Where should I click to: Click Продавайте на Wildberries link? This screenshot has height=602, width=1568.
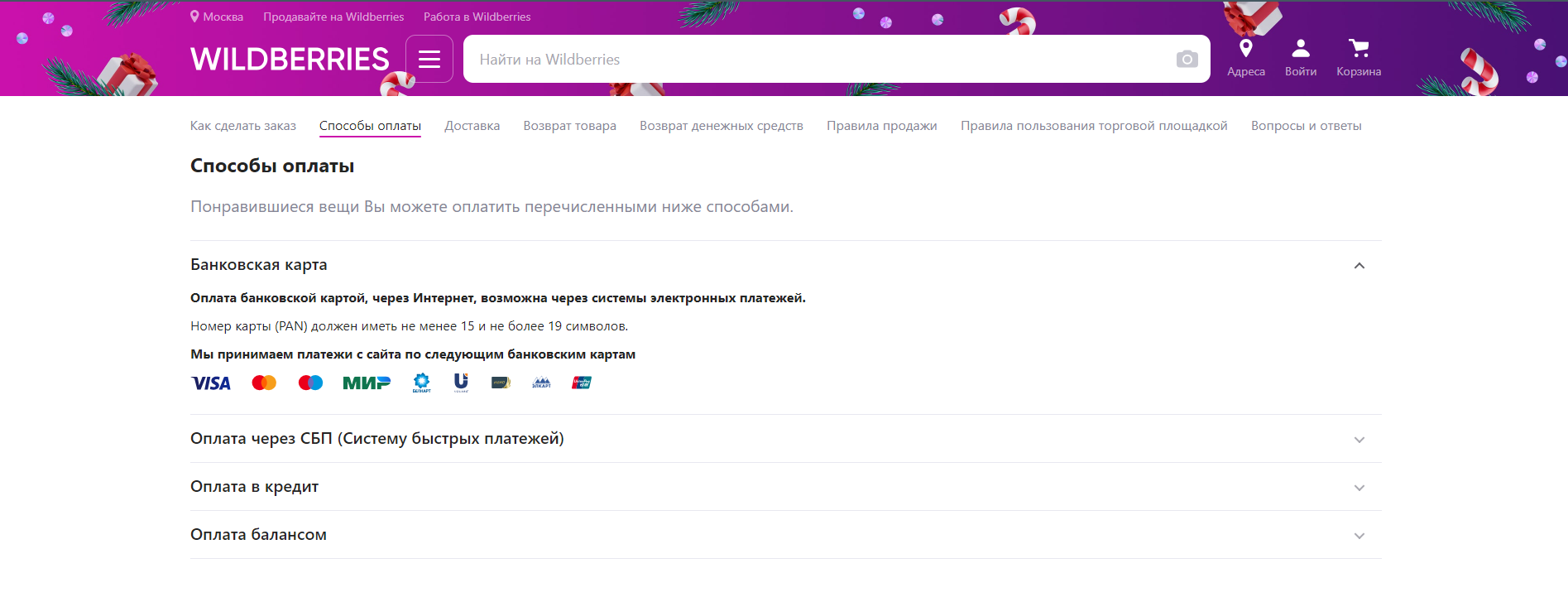point(333,17)
